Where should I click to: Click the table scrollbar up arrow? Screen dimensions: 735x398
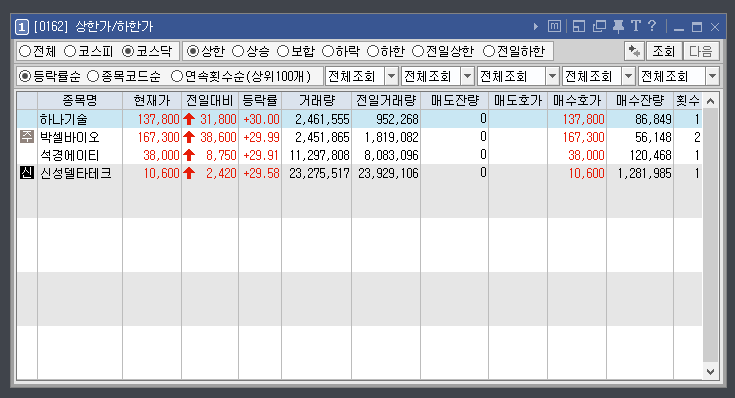711,101
